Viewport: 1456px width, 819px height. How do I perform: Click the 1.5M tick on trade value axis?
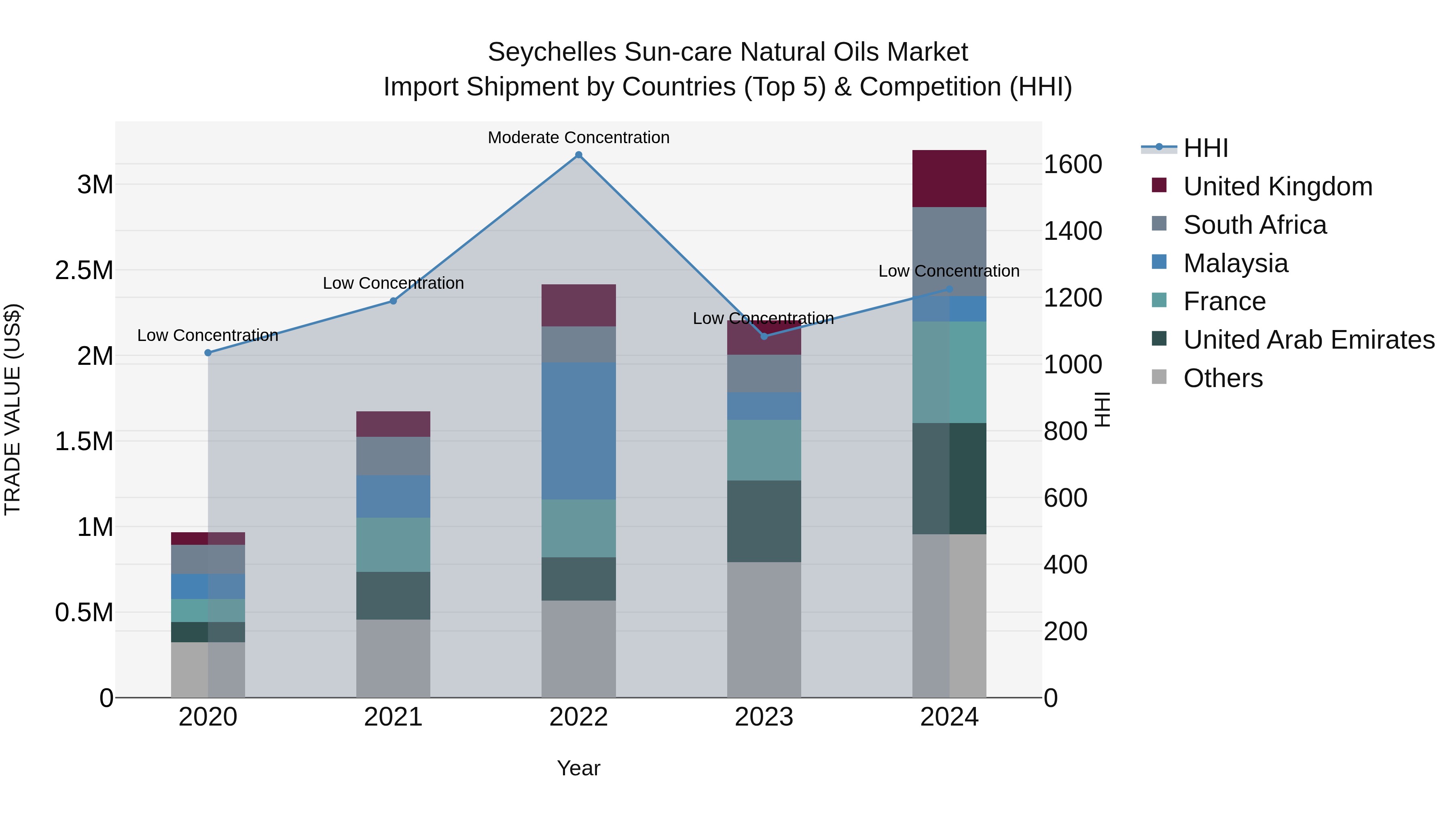pos(84,441)
